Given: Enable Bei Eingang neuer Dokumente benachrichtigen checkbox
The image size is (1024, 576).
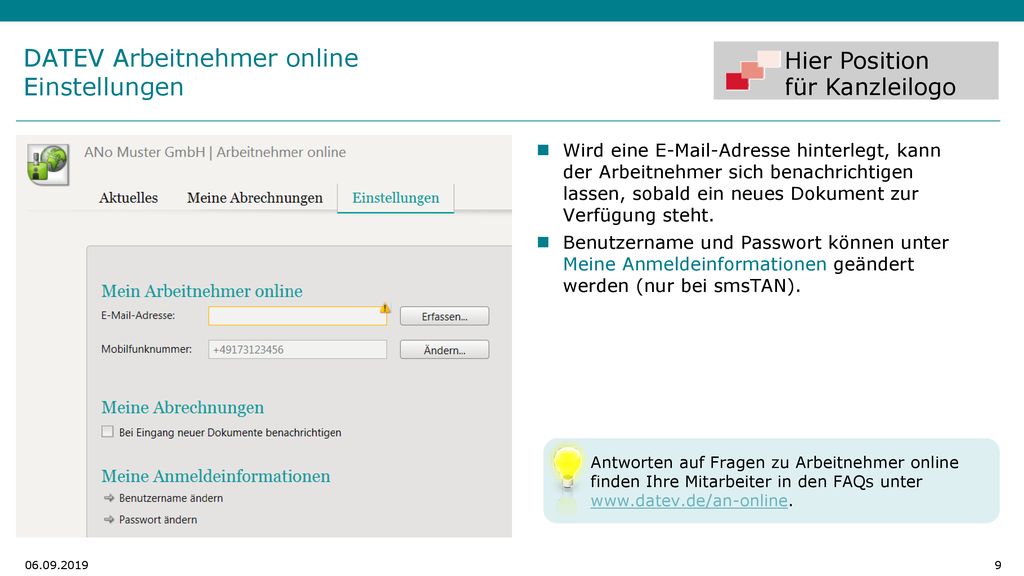Looking at the screenshot, I should [x=108, y=432].
